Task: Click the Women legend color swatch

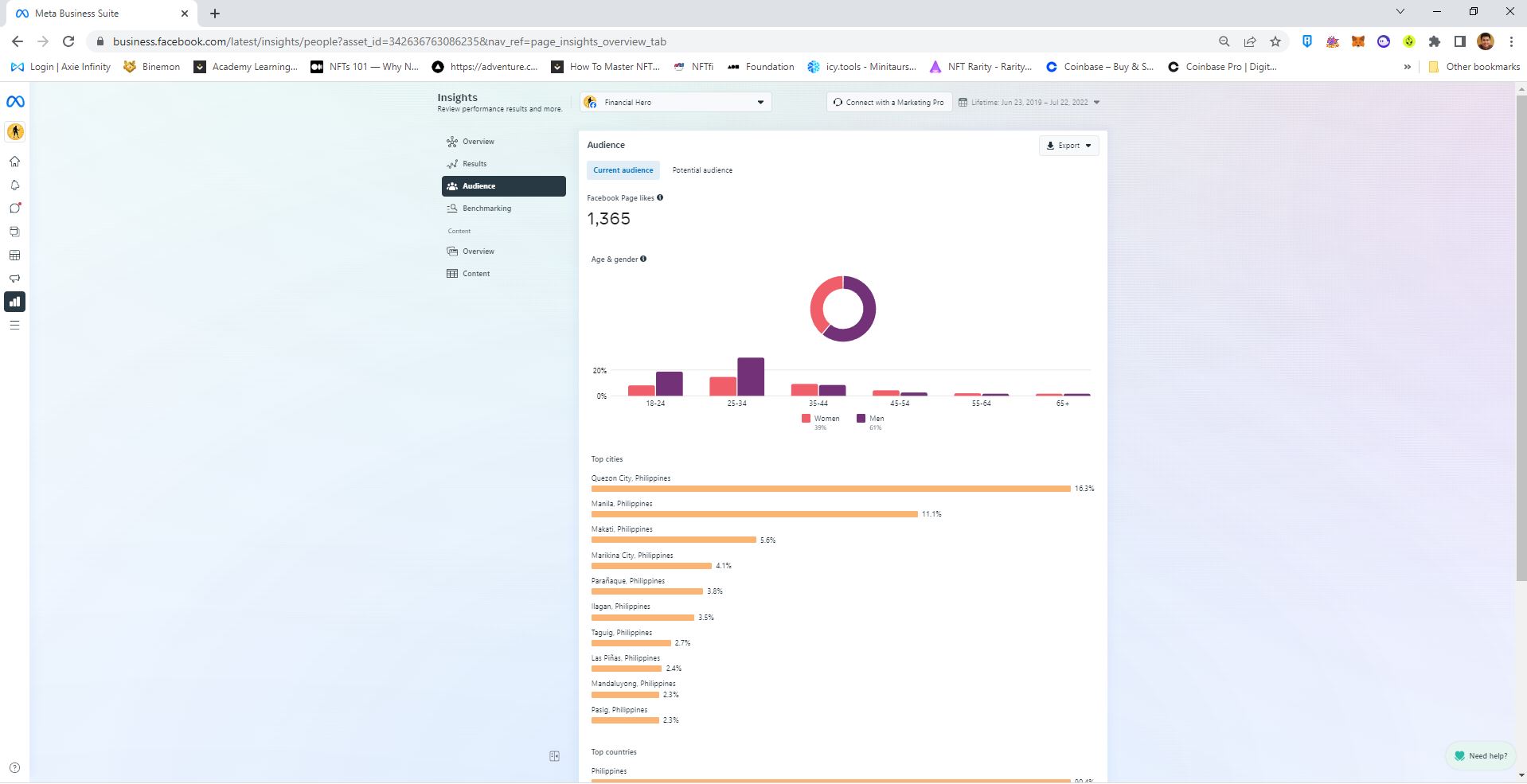Action: coord(806,418)
